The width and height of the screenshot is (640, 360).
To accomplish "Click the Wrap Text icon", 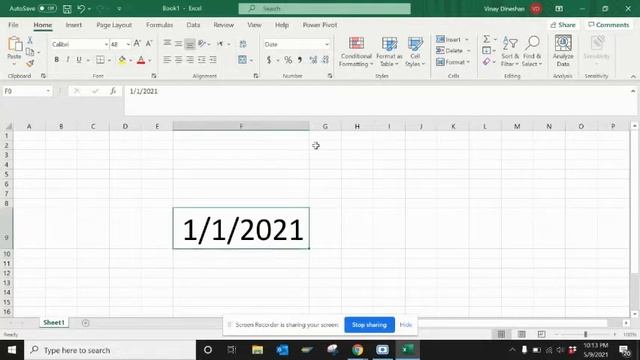I will [x=243, y=44].
